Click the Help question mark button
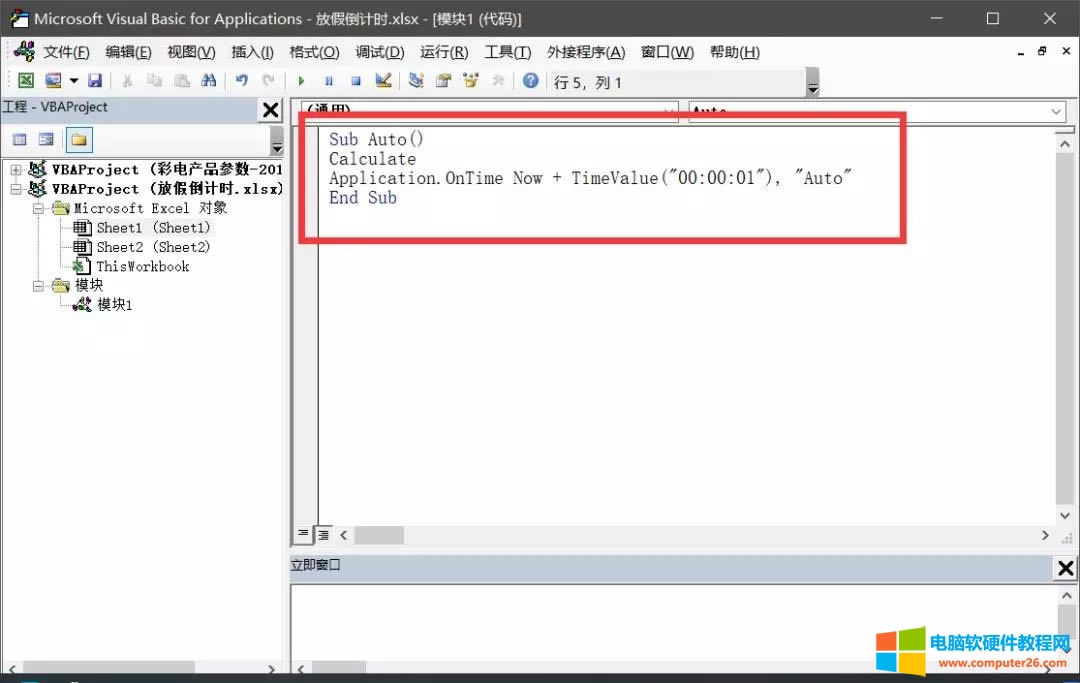Image resolution: width=1080 pixels, height=683 pixels. pyautogui.click(x=529, y=80)
